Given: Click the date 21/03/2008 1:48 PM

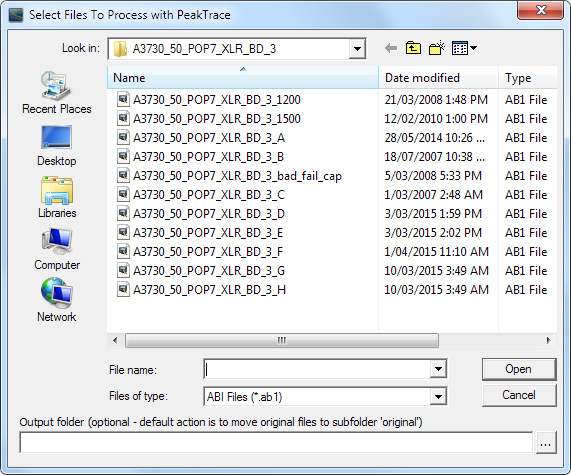Looking at the screenshot, I should pyautogui.click(x=436, y=99).
